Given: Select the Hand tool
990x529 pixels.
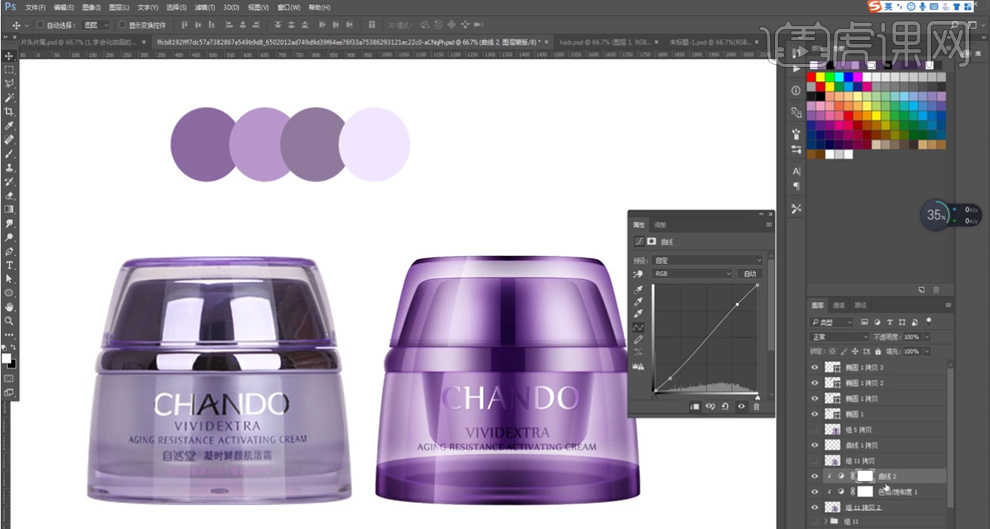Looking at the screenshot, I should [9, 307].
